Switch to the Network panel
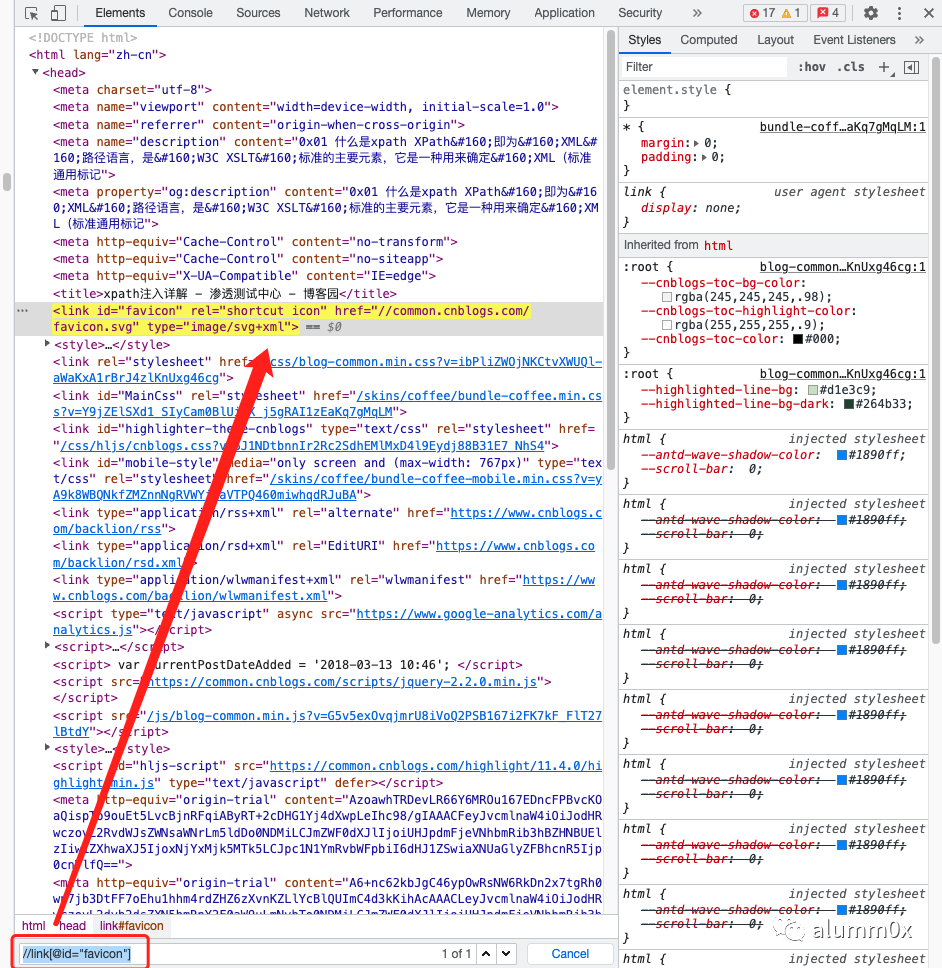Image resolution: width=942 pixels, height=968 pixels. [327, 13]
